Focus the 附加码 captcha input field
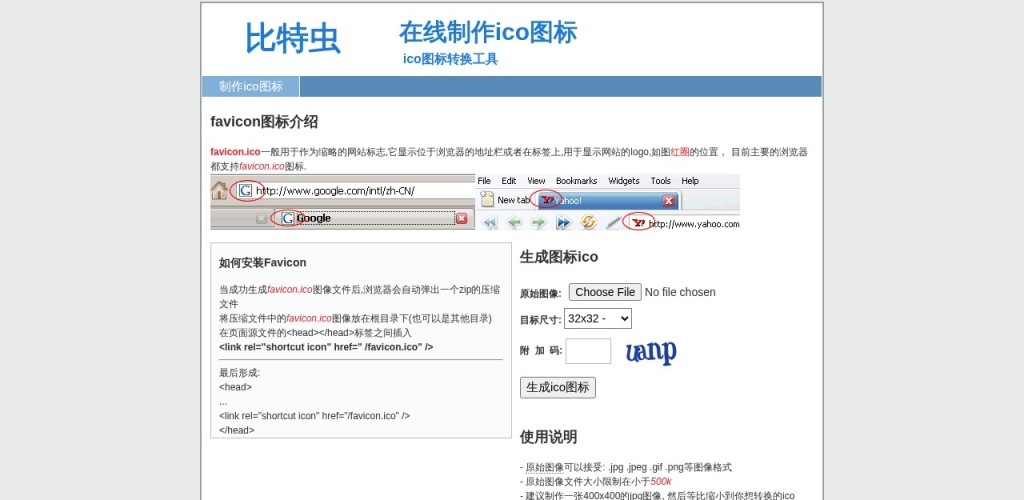 click(x=588, y=351)
